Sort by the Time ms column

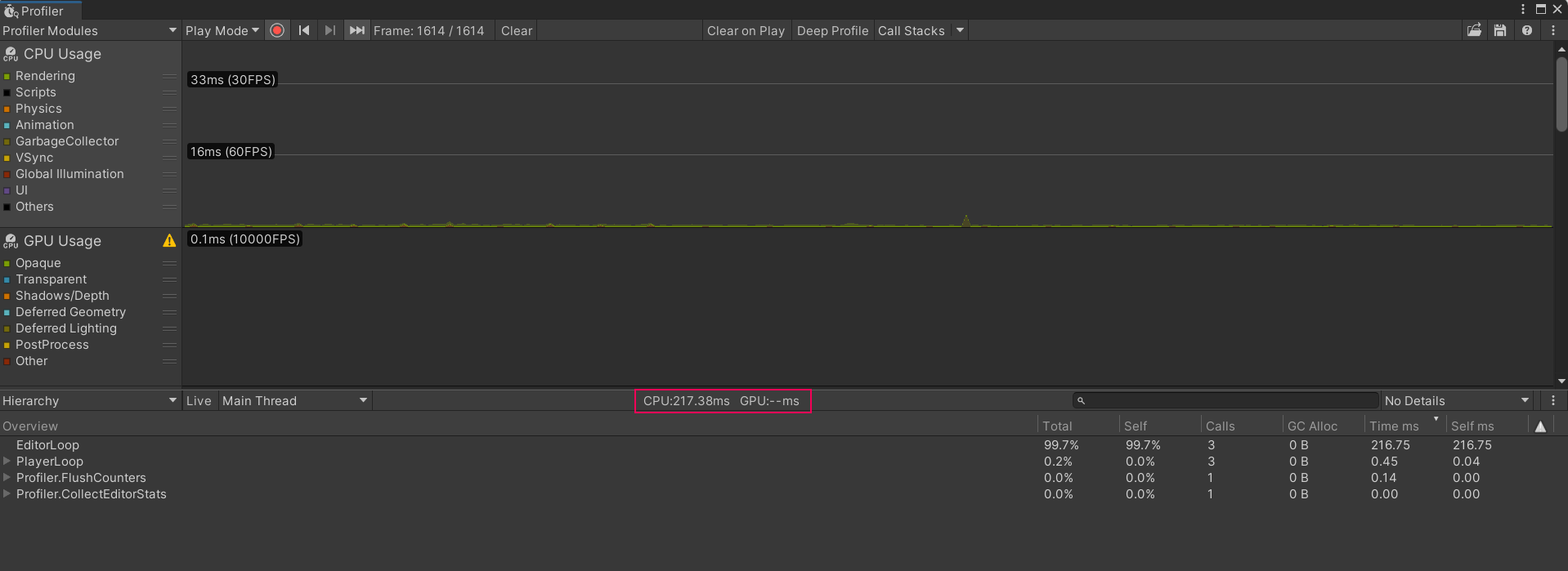tap(1395, 426)
